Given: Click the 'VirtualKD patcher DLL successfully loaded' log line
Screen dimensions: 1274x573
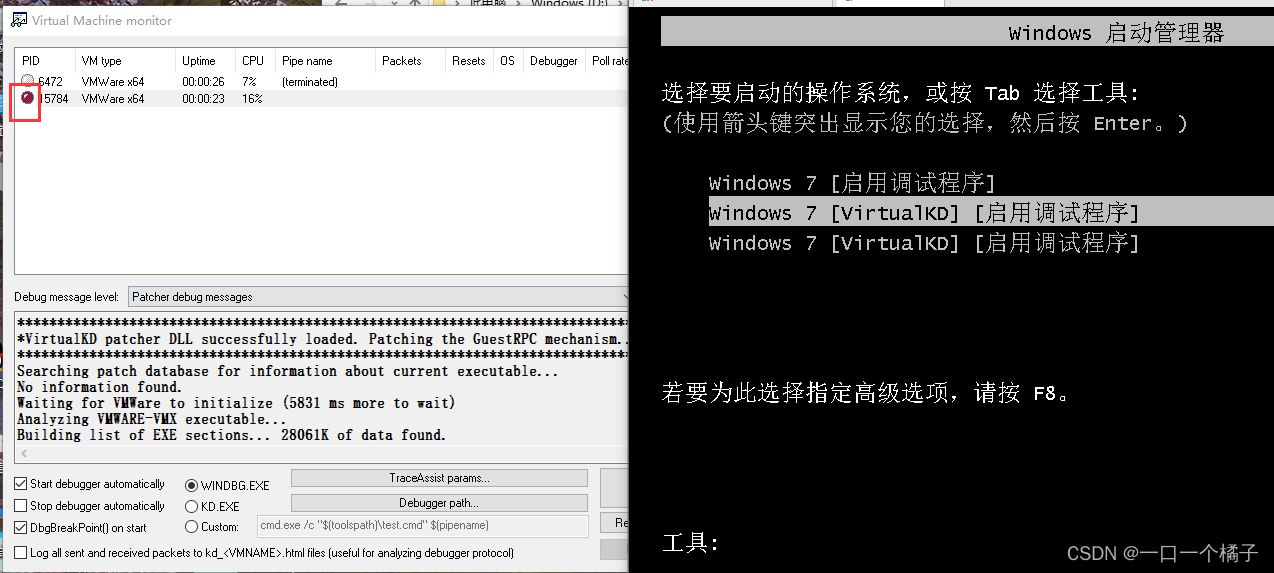Looking at the screenshot, I should 322,339.
